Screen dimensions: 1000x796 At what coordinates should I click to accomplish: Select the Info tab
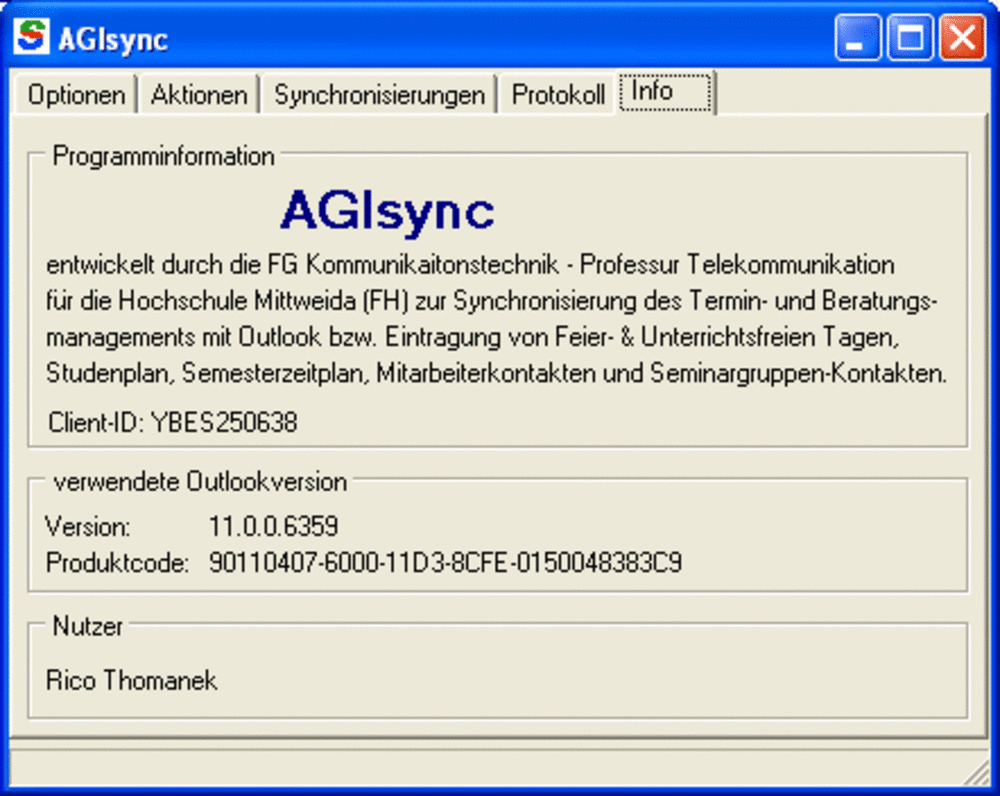coord(665,92)
